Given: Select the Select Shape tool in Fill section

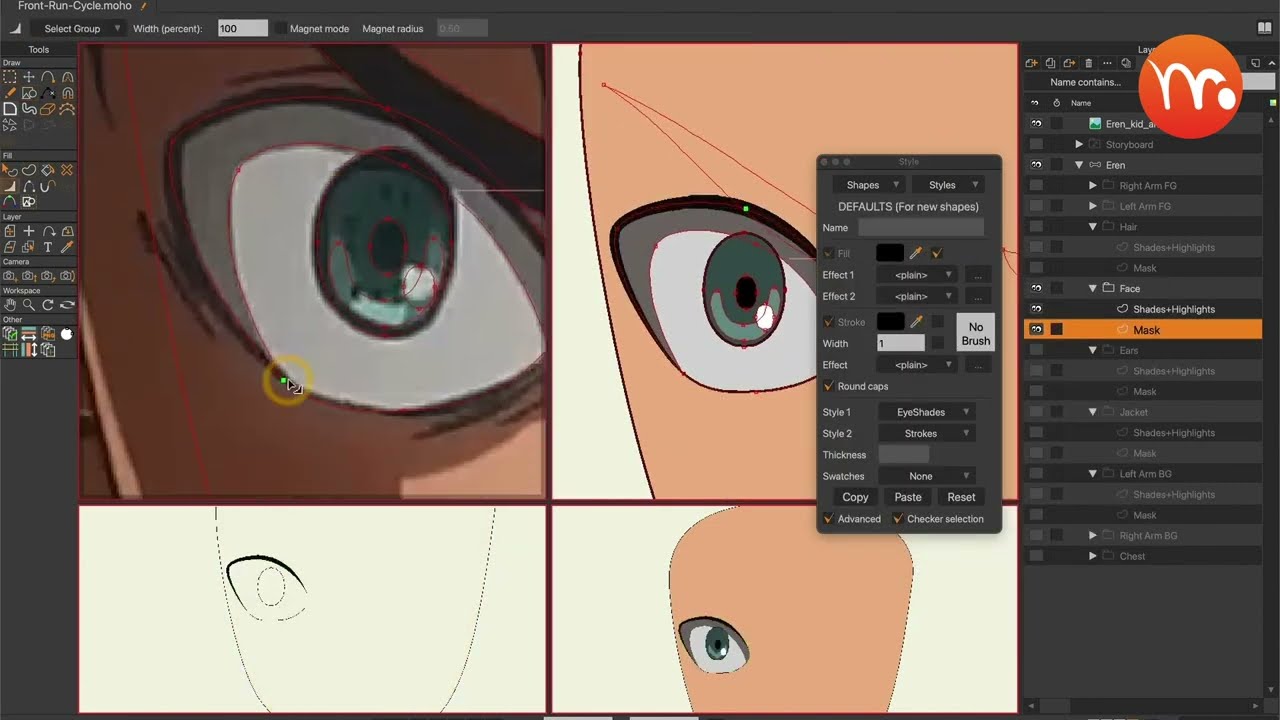Looking at the screenshot, I should pyautogui.click(x=10, y=170).
